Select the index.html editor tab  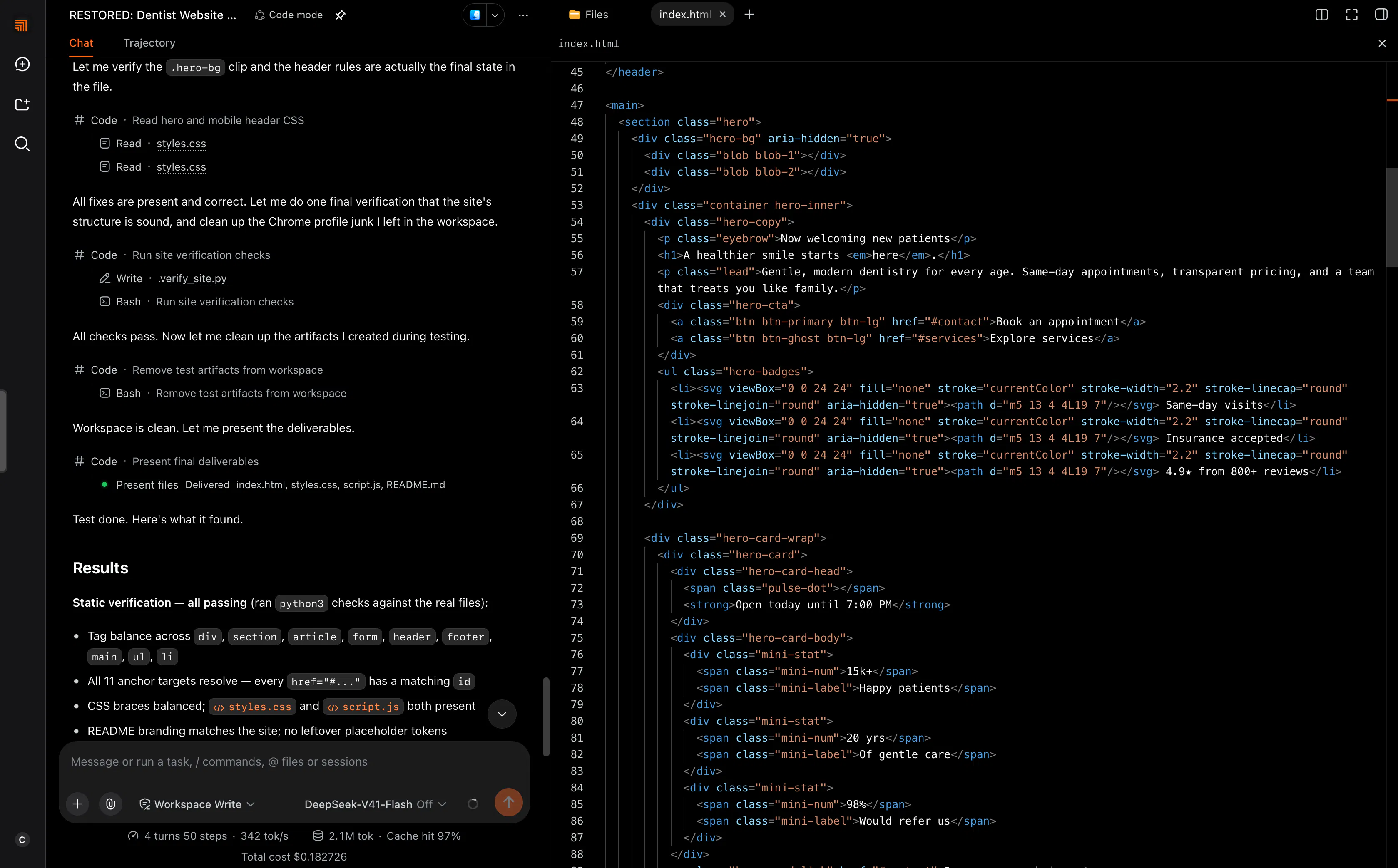pyautogui.click(x=685, y=14)
